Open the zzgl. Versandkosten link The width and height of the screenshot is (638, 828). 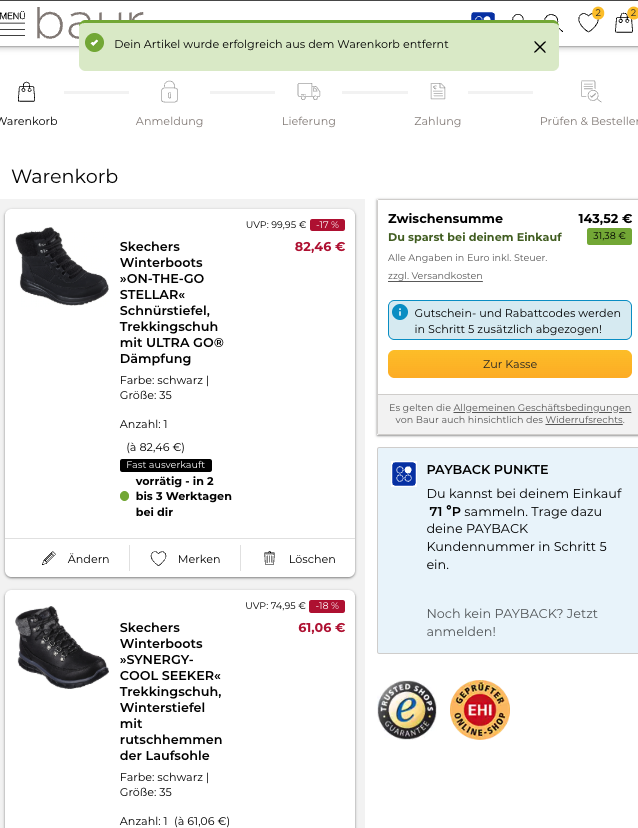(x=435, y=276)
